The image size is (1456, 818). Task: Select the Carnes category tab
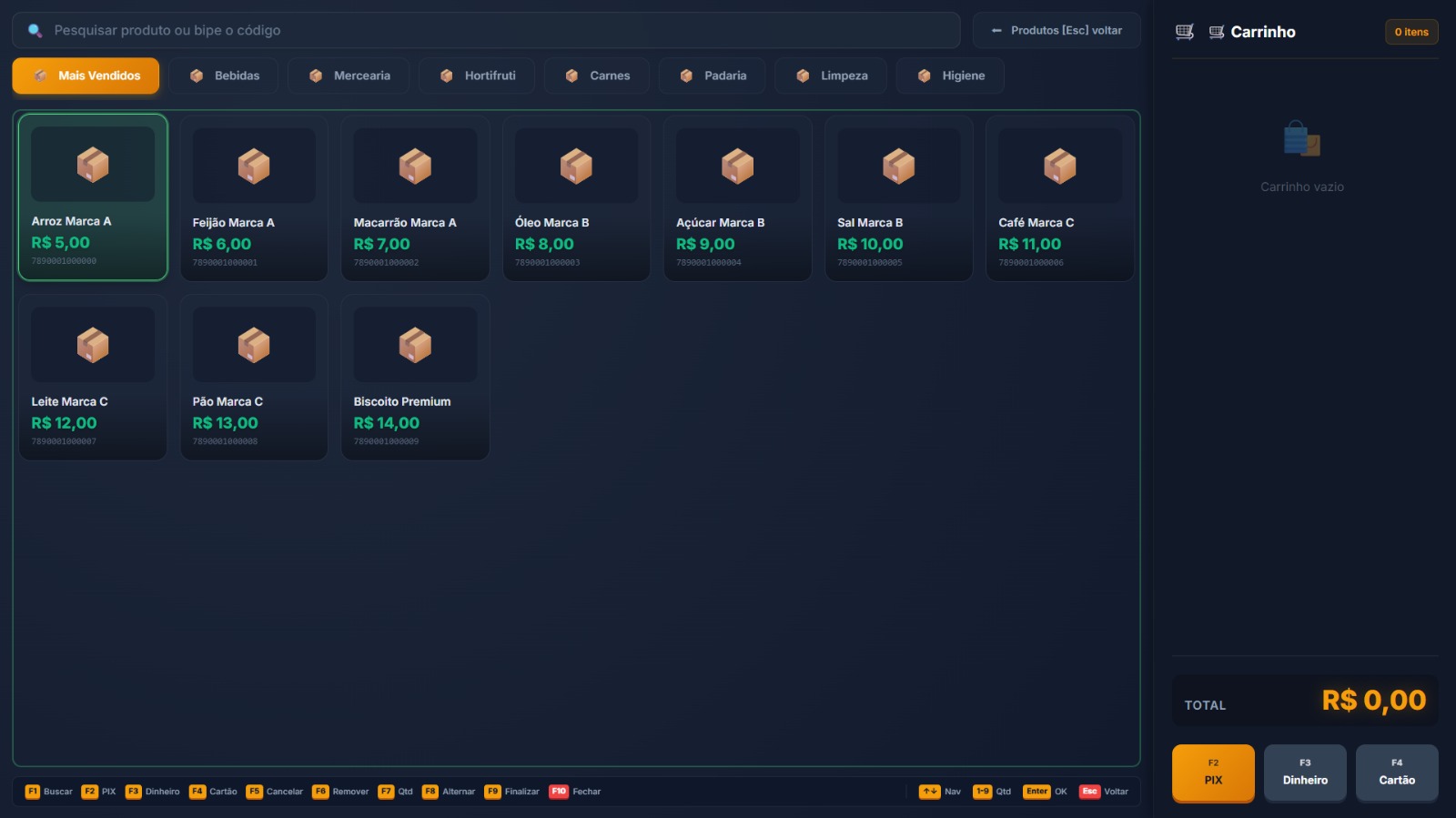click(x=597, y=76)
